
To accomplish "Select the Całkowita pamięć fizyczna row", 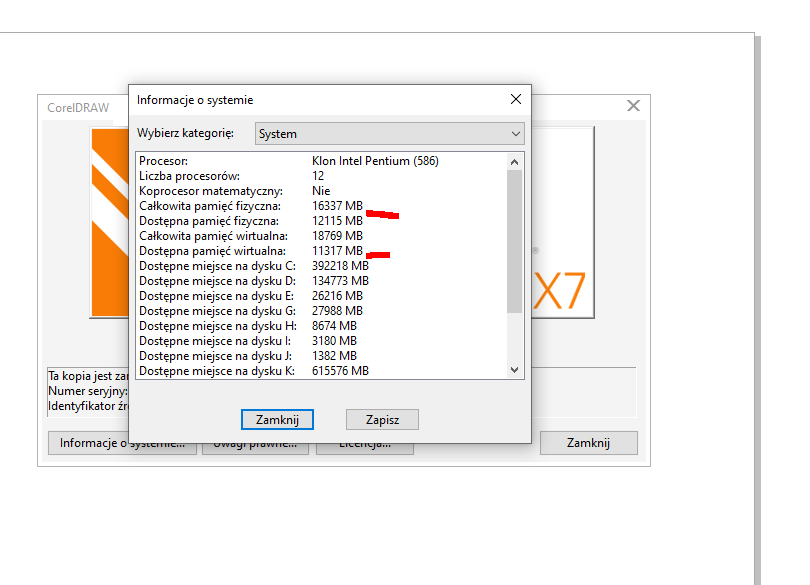I will point(322,206).
